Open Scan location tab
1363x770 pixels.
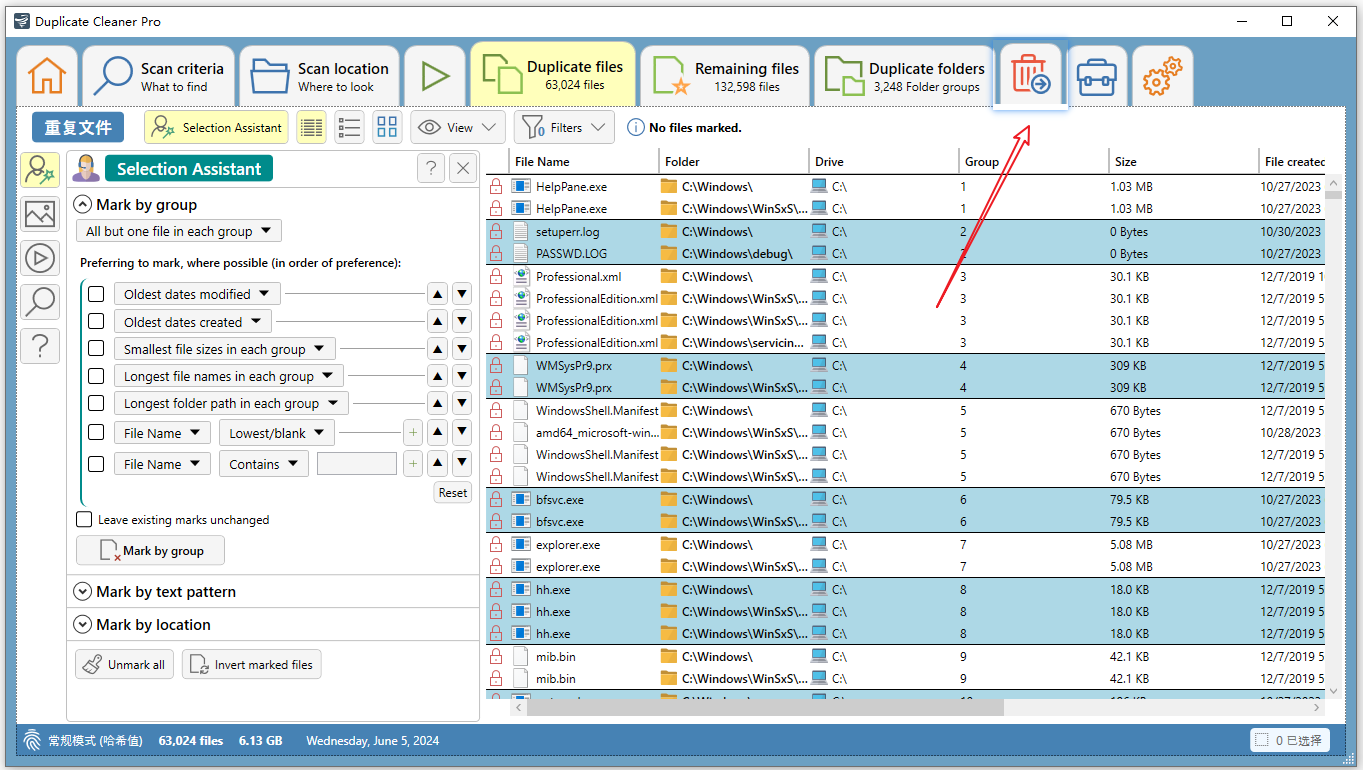[319, 76]
